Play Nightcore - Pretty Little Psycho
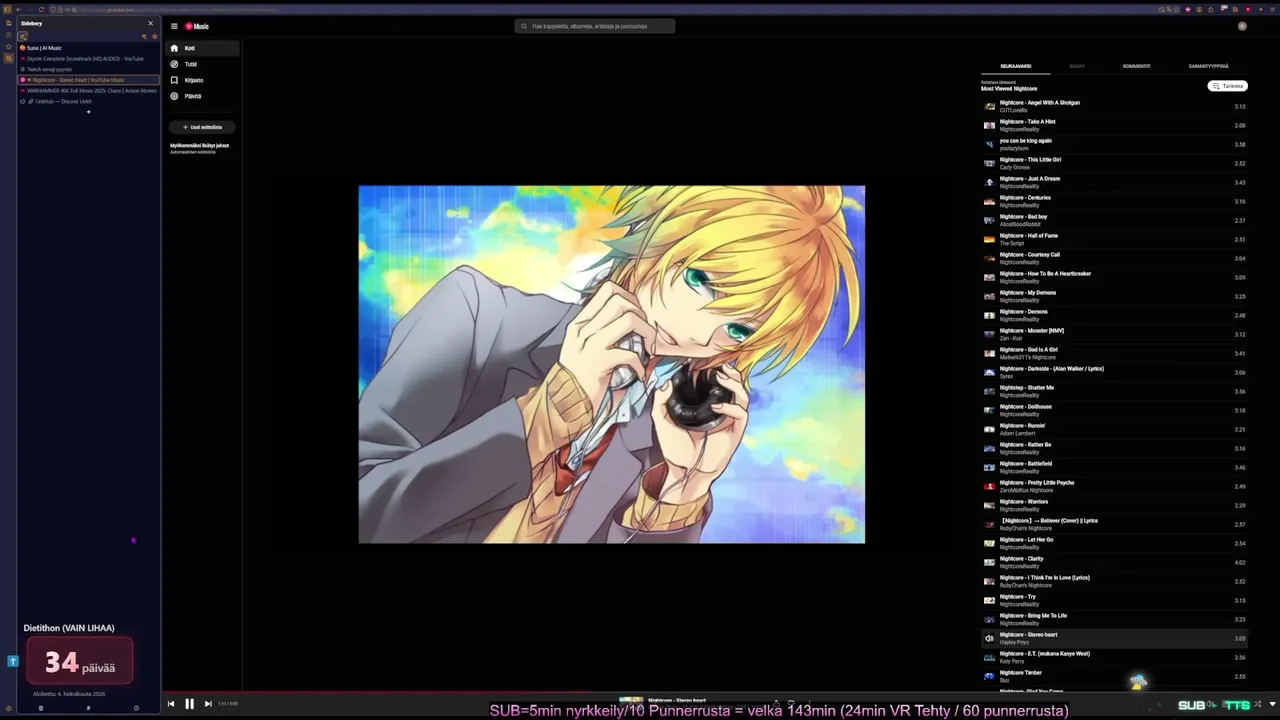 [x=1115, y=486]
